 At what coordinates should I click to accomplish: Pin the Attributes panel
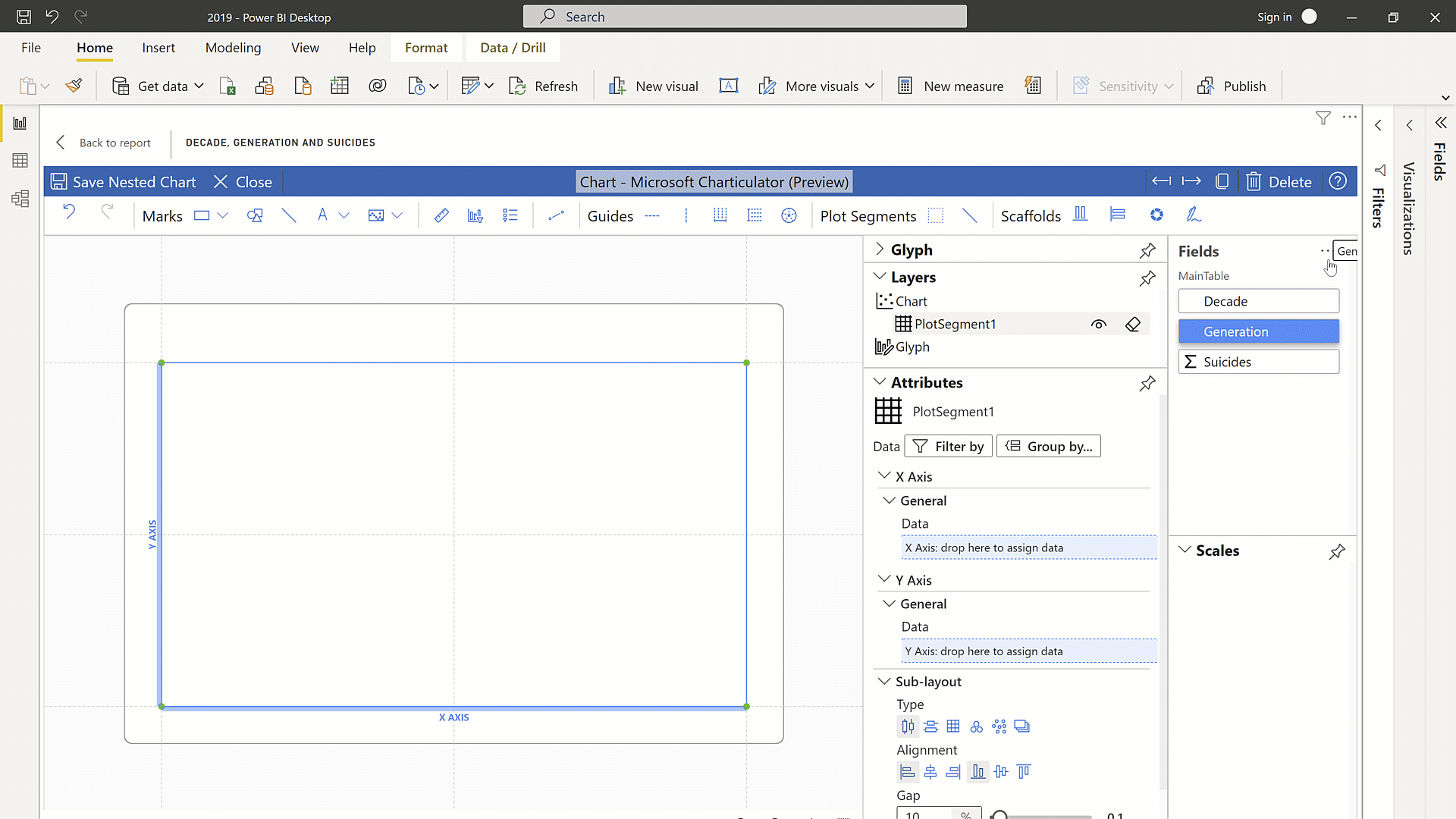(1147, 384)
